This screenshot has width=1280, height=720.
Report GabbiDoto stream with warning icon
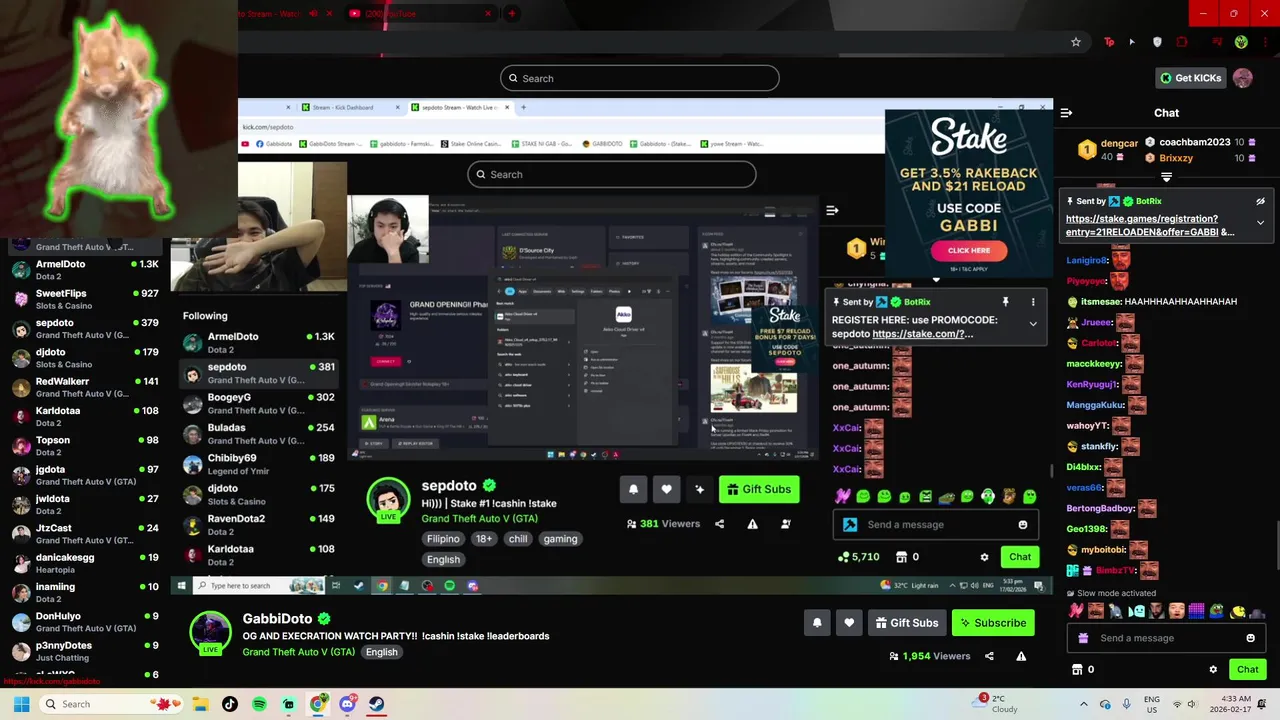click(x=1021, y=656)
